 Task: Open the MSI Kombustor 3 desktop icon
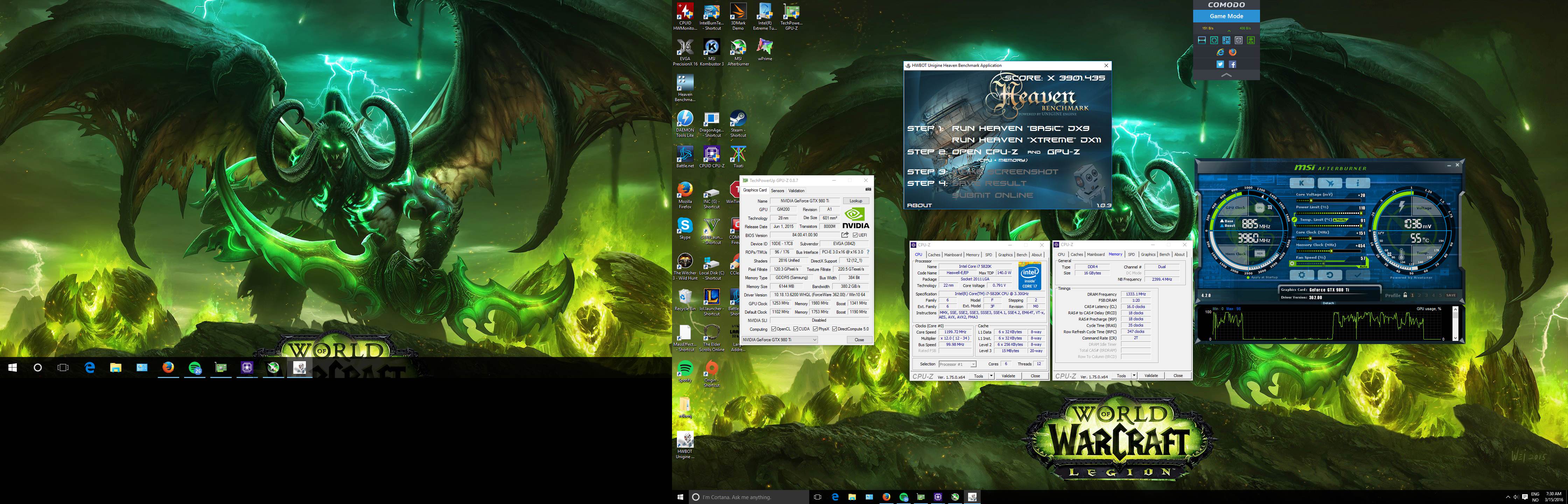click(712, 52)
